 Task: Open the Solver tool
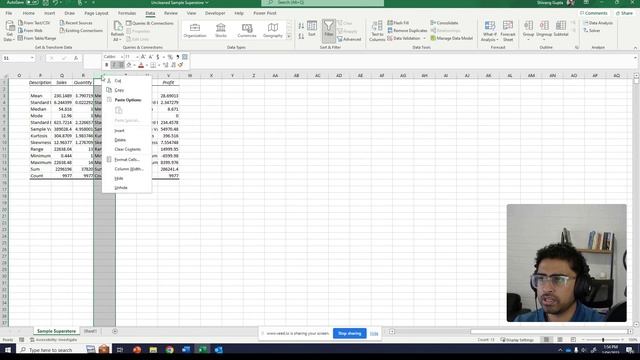pyautogui.click(x=592, y=31)
